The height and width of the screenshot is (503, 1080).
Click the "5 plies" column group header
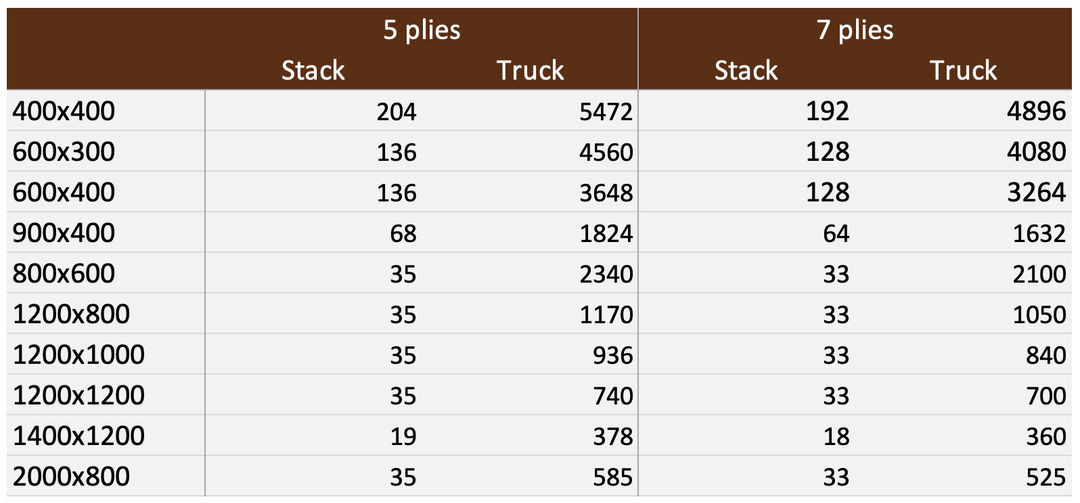pyautogui.click(x=421, y=30)
